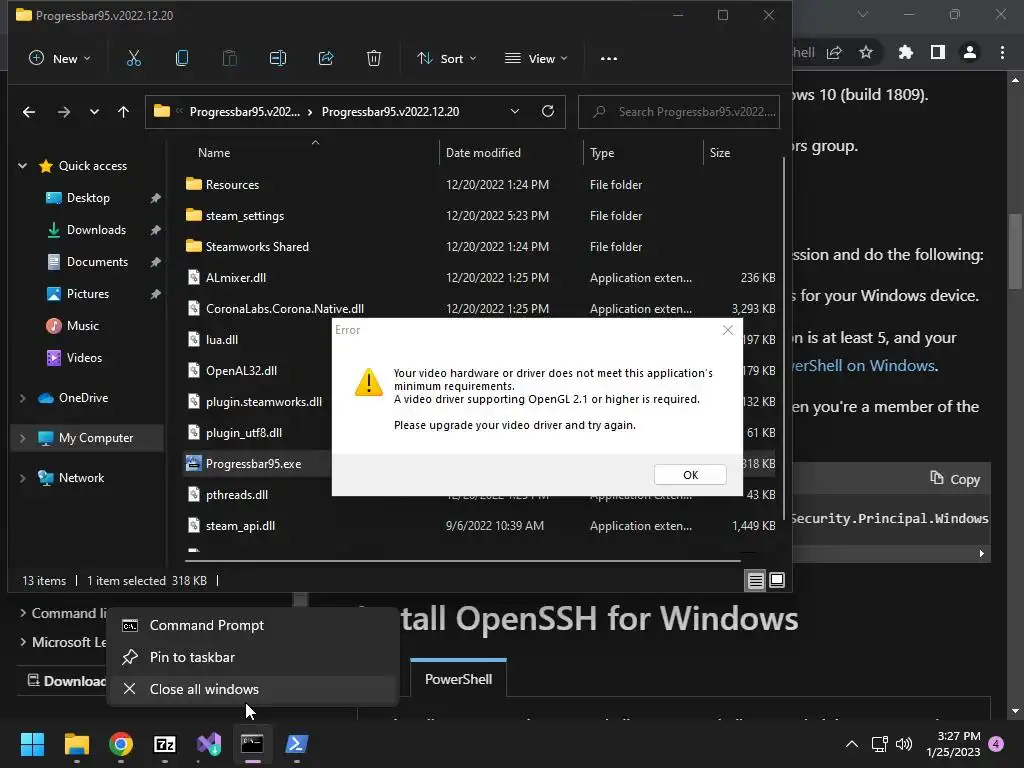1024x768 pixels.
Task: Click the Delete trash icon in Explorer toolbar
Action: [x=374, y=59]
